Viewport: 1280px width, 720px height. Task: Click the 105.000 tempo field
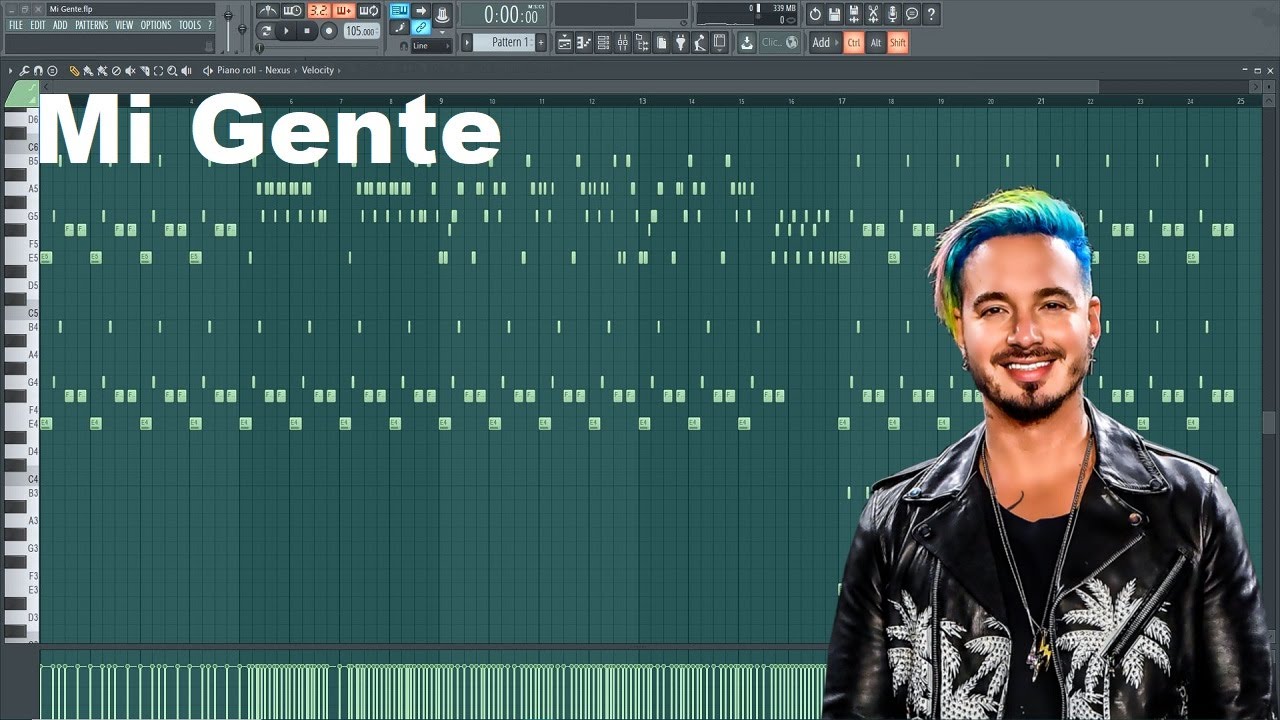click(360, 31)
